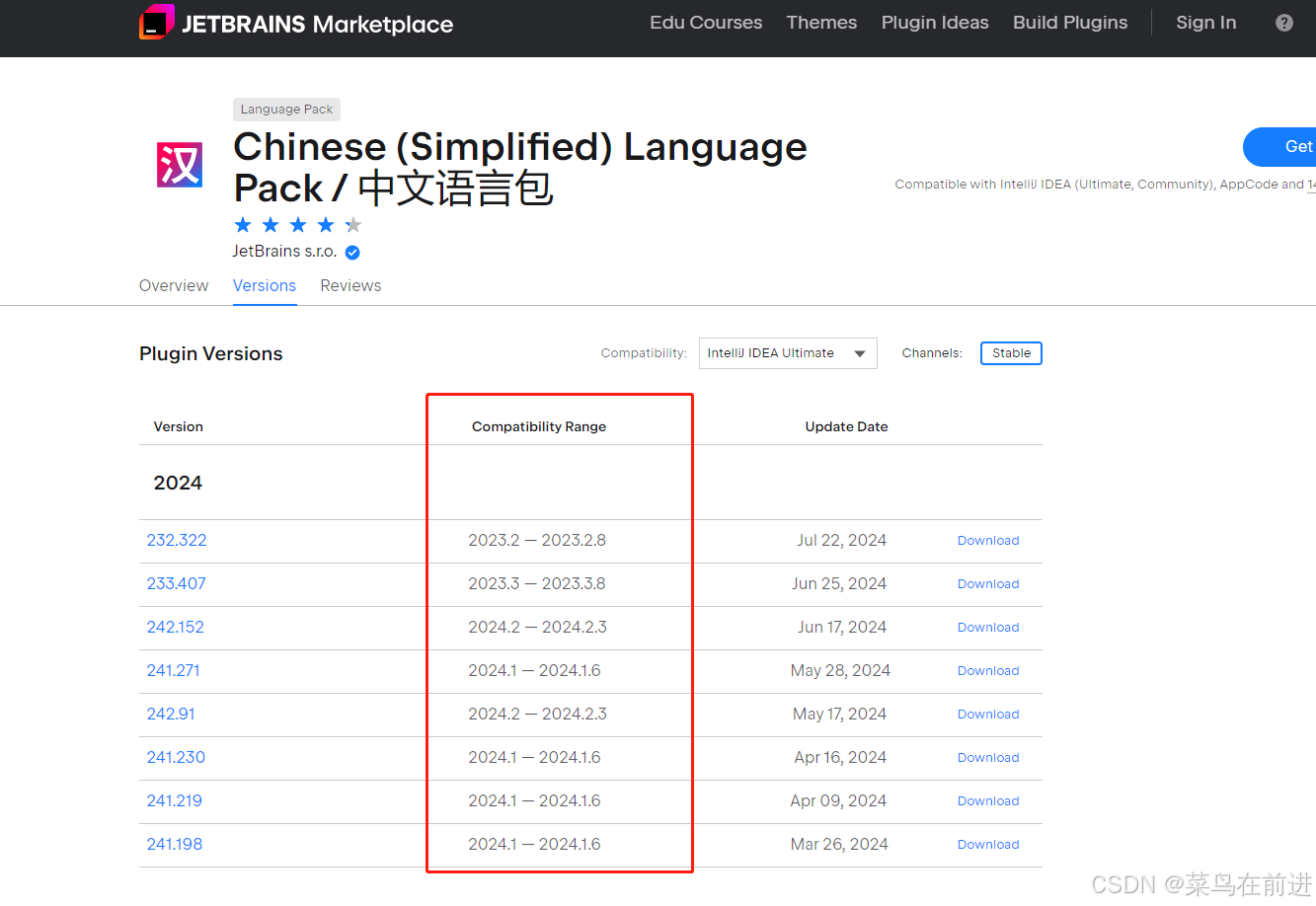Open Themes in top navigation
The height and width of the screenshot is (906, 1316).
821,23
